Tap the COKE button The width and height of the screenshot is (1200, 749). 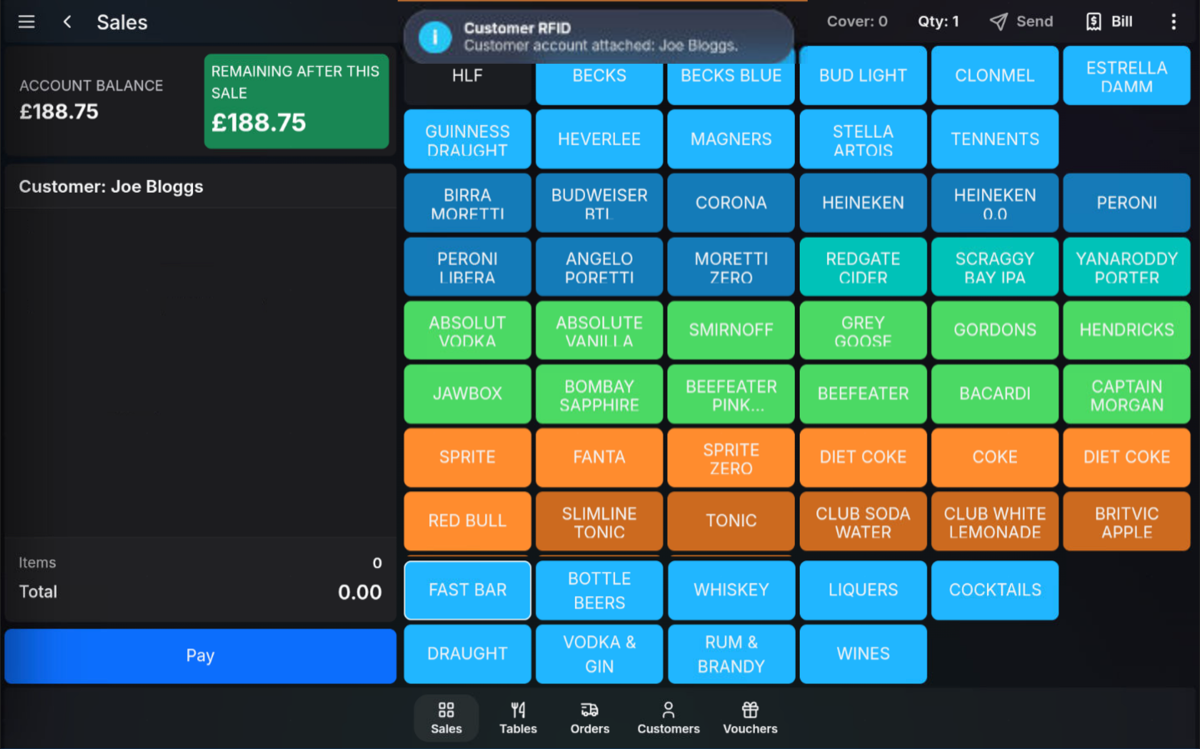coord(995,458)
